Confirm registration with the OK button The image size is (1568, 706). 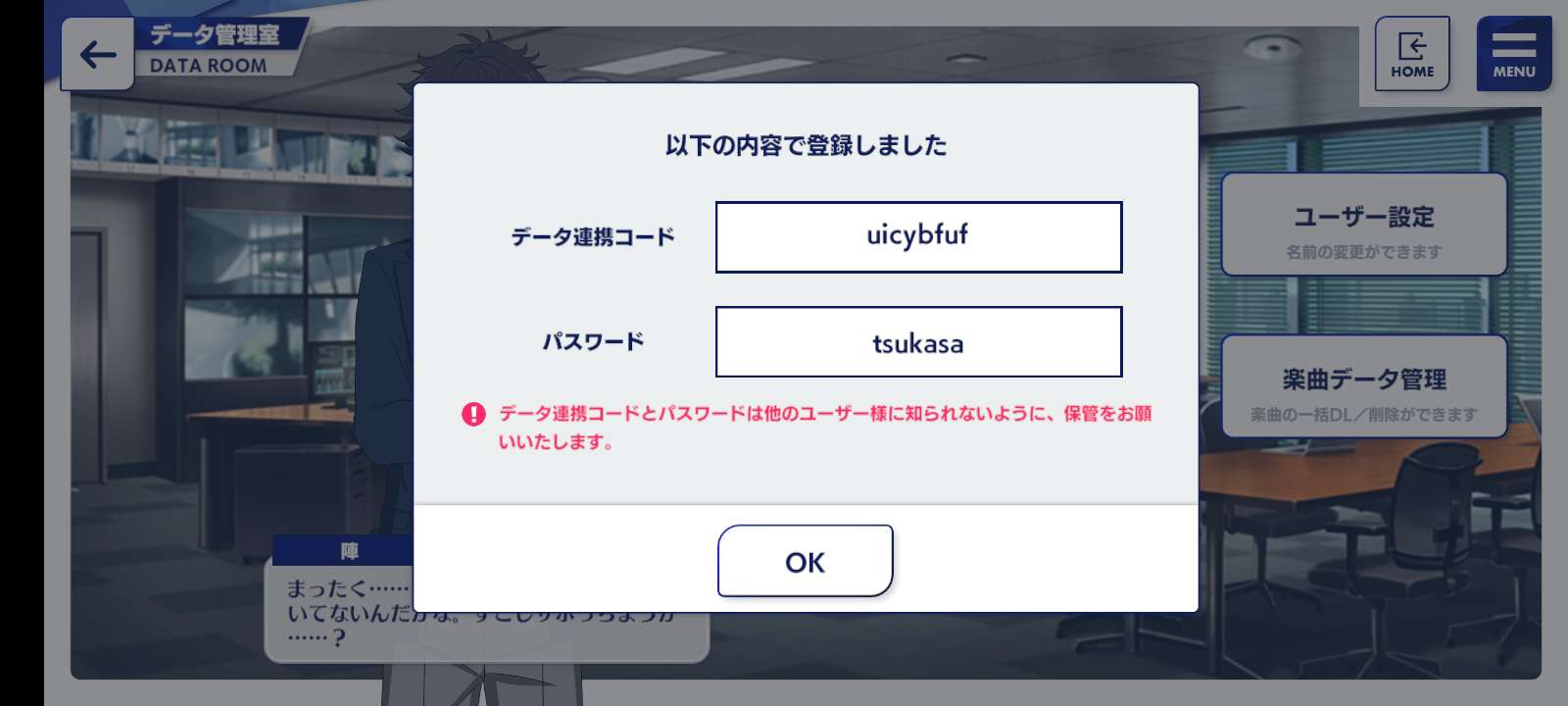point(806,561)
